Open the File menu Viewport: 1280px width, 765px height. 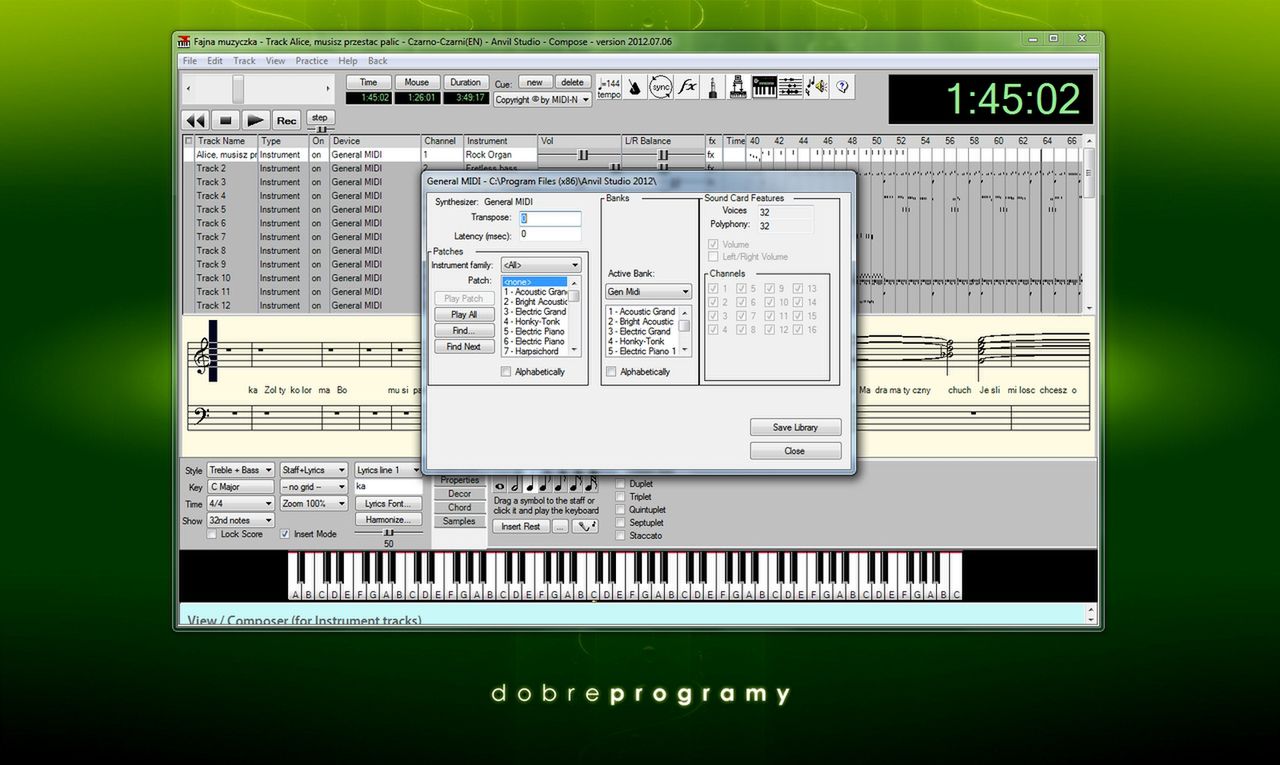[x=190, y=61]
